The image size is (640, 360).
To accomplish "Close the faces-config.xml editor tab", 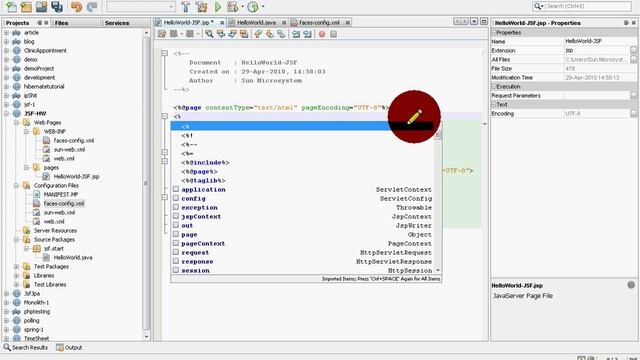I will tap(348, 23).
